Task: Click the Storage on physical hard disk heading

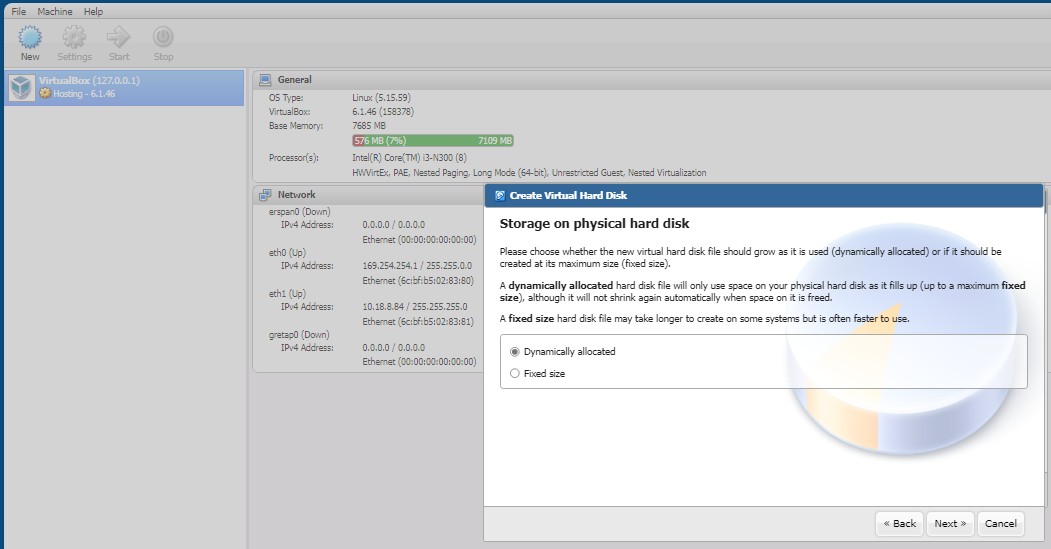Action: (x=595, y=224)
